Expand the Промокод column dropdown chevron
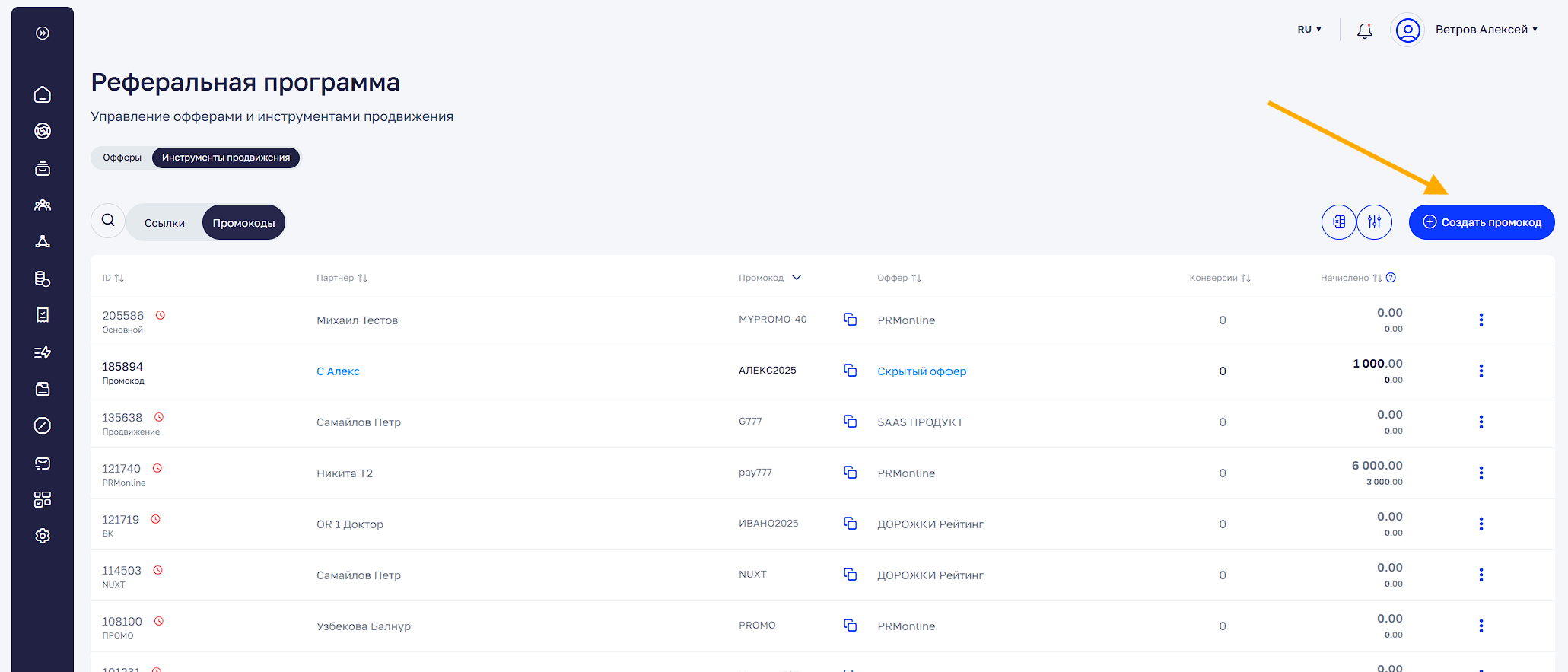 797,278
